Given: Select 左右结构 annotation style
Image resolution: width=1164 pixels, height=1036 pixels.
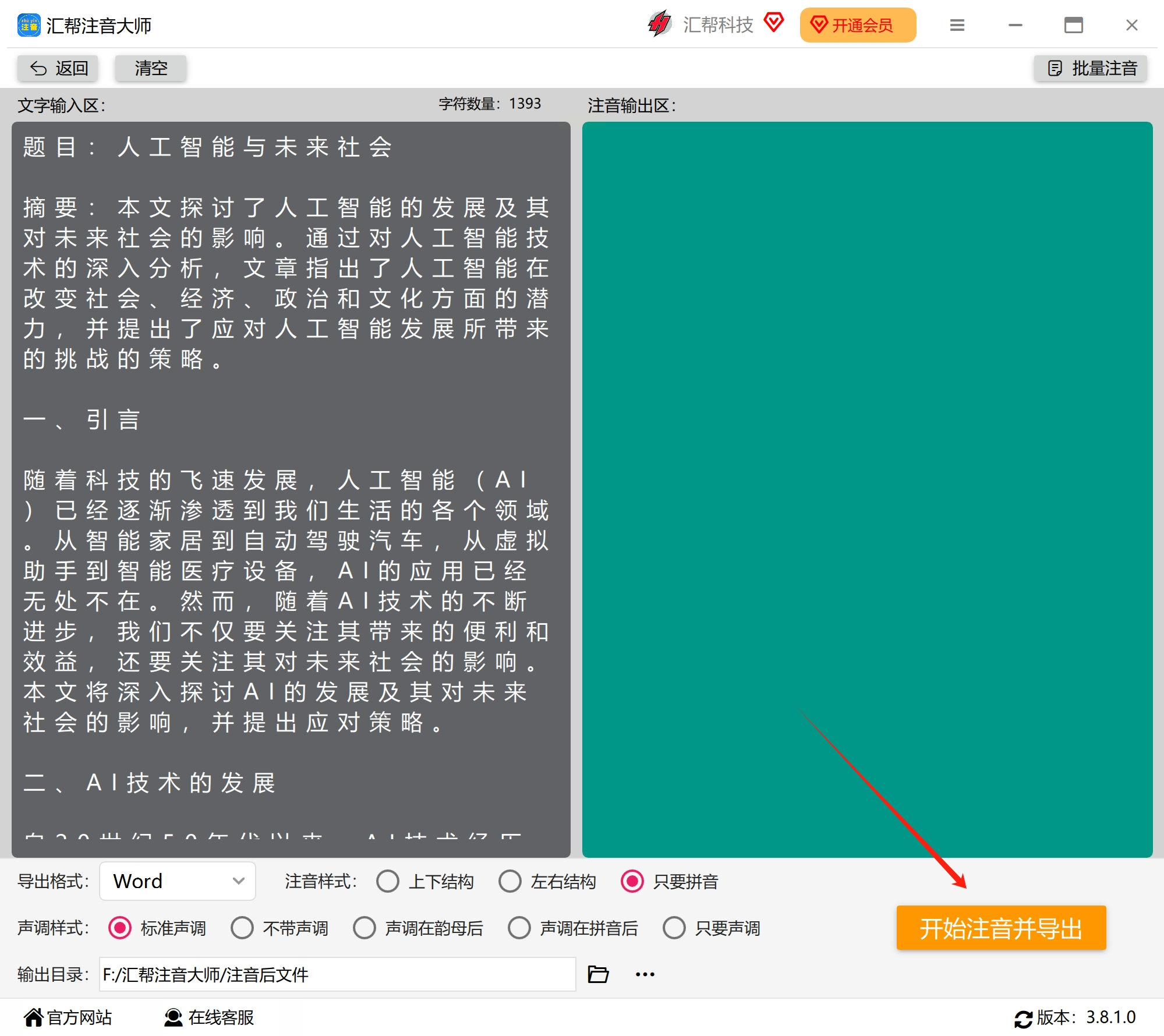Looking at the screenshot, I should 510,881.
